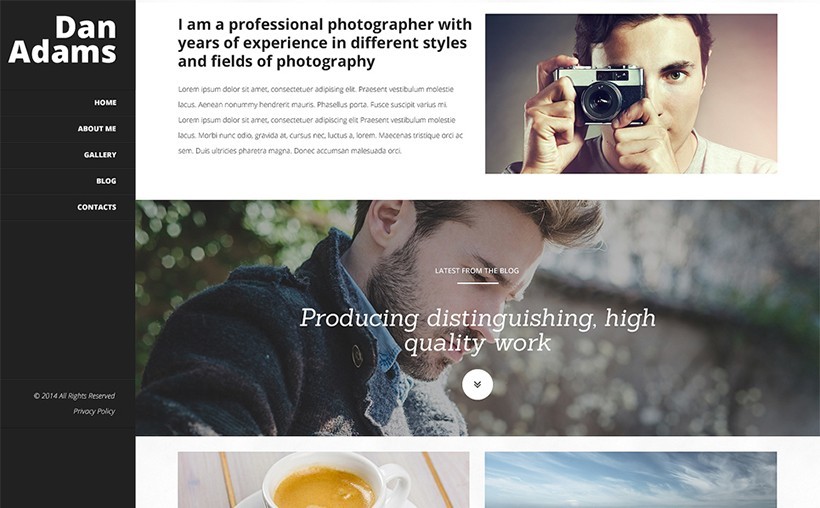820x508 pixels.
Task: Click the Lorem ipsum paragraph text
Action: click(320, 120)
